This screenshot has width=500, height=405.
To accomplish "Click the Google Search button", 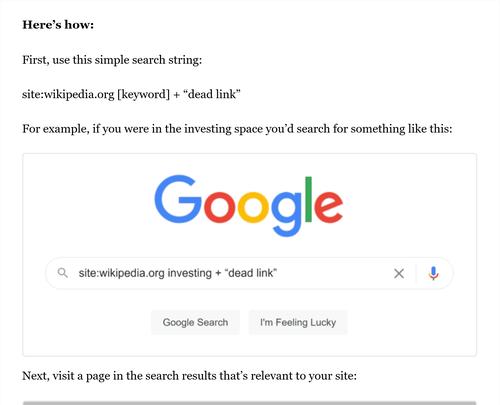I will [195, 322].
